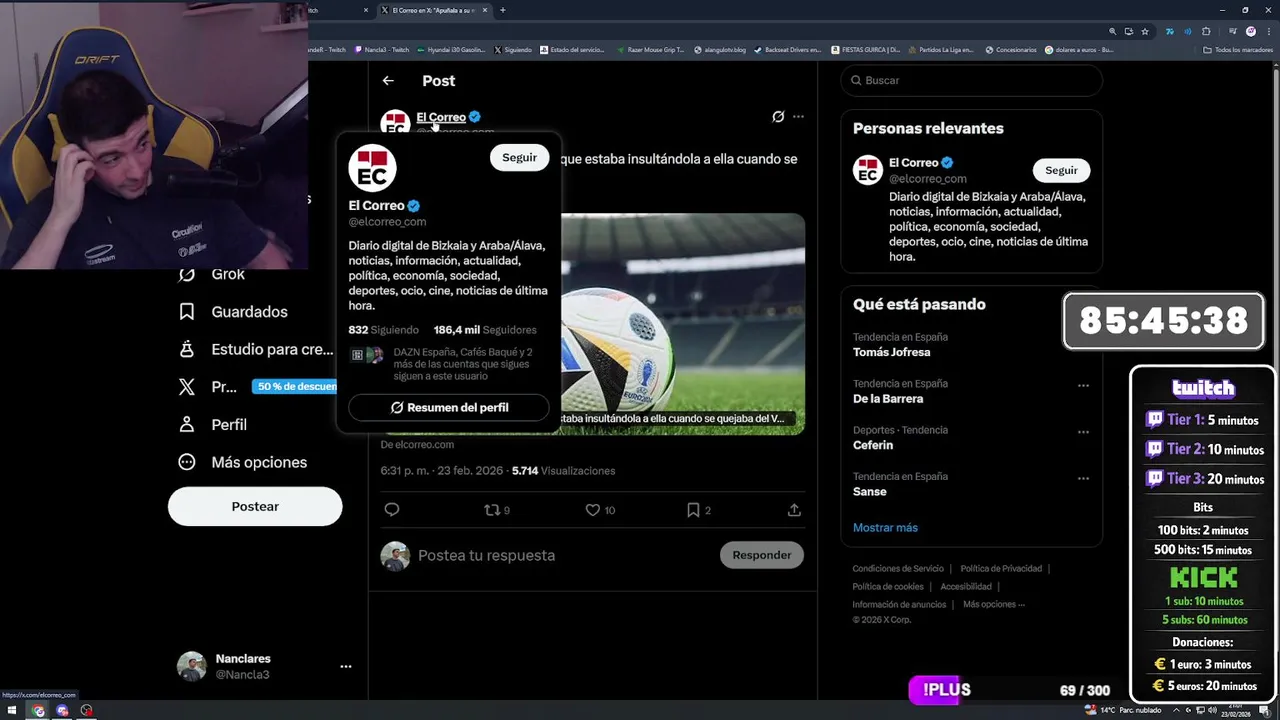Open Razer Mouse Grip bookmark

click(x=651, y=49)
